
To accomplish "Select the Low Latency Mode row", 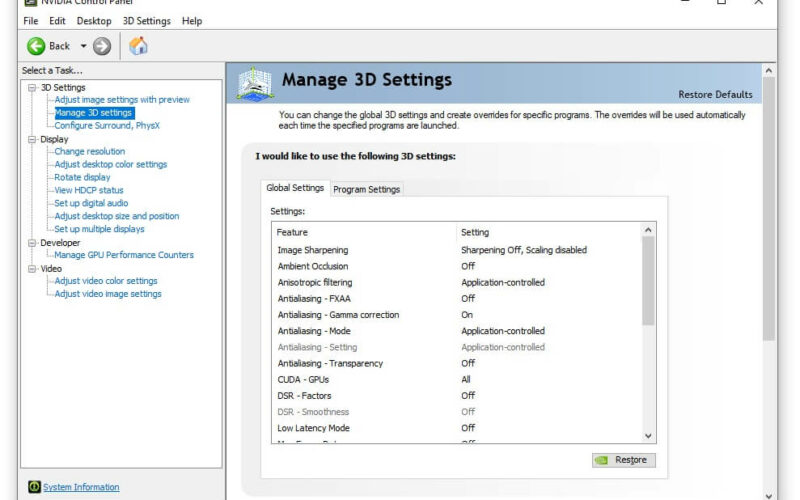I will pos(457,428).
